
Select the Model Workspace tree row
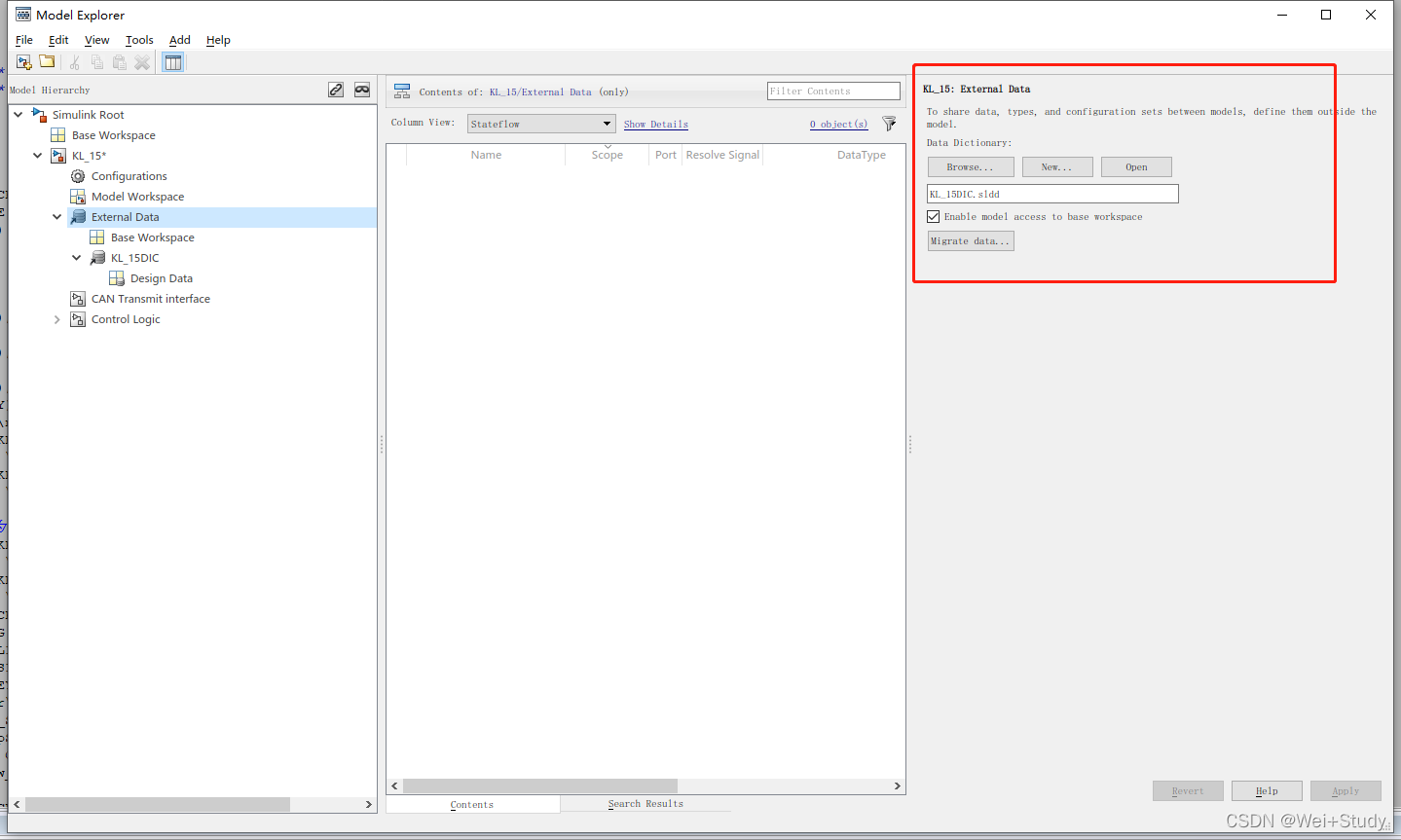pyautogui.click(x=137, y=197)
